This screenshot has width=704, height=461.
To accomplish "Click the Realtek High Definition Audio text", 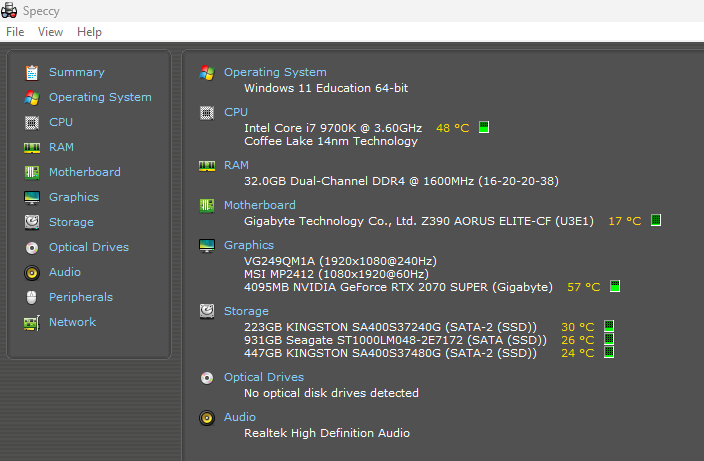I will (x=327, y=433).
